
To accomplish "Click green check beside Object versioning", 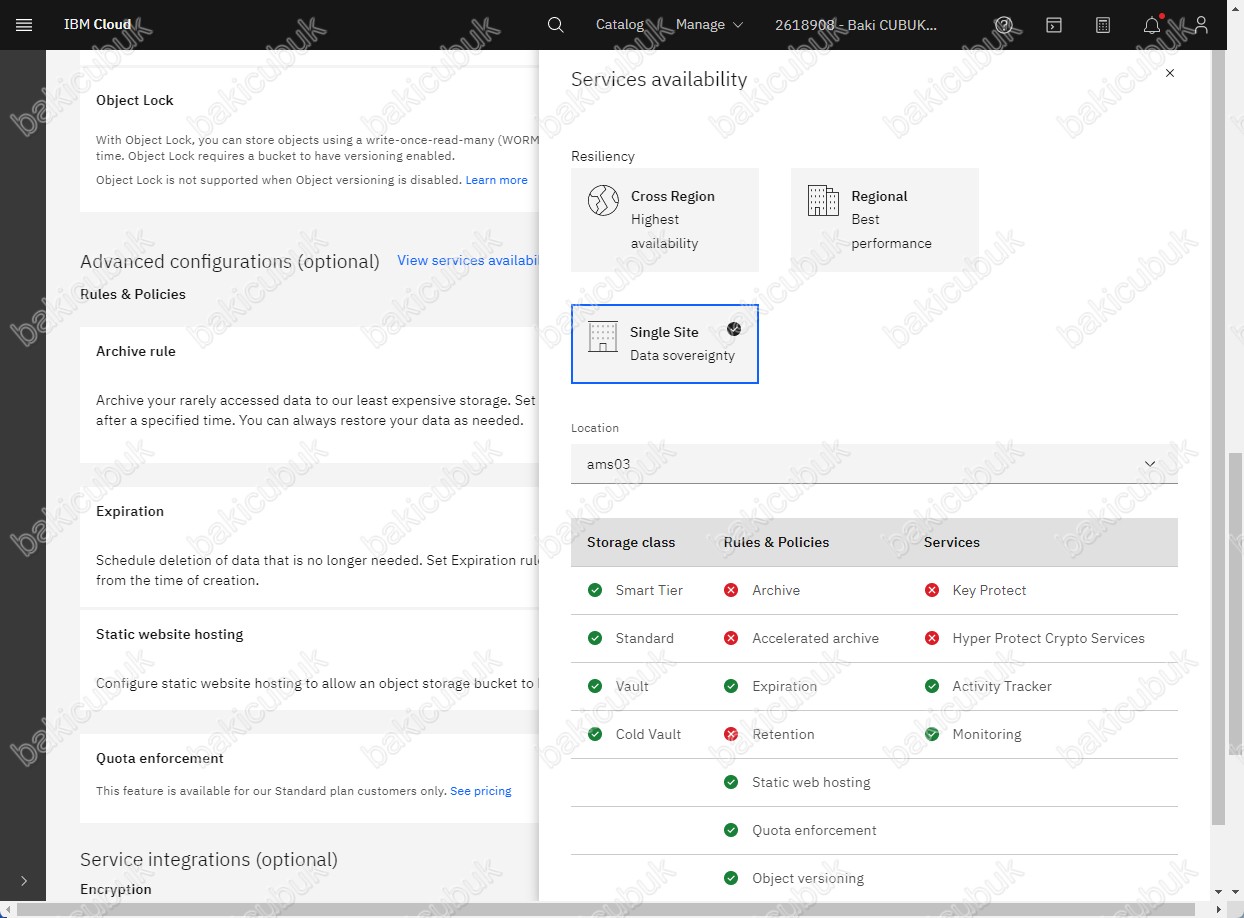I will [731, 878].
